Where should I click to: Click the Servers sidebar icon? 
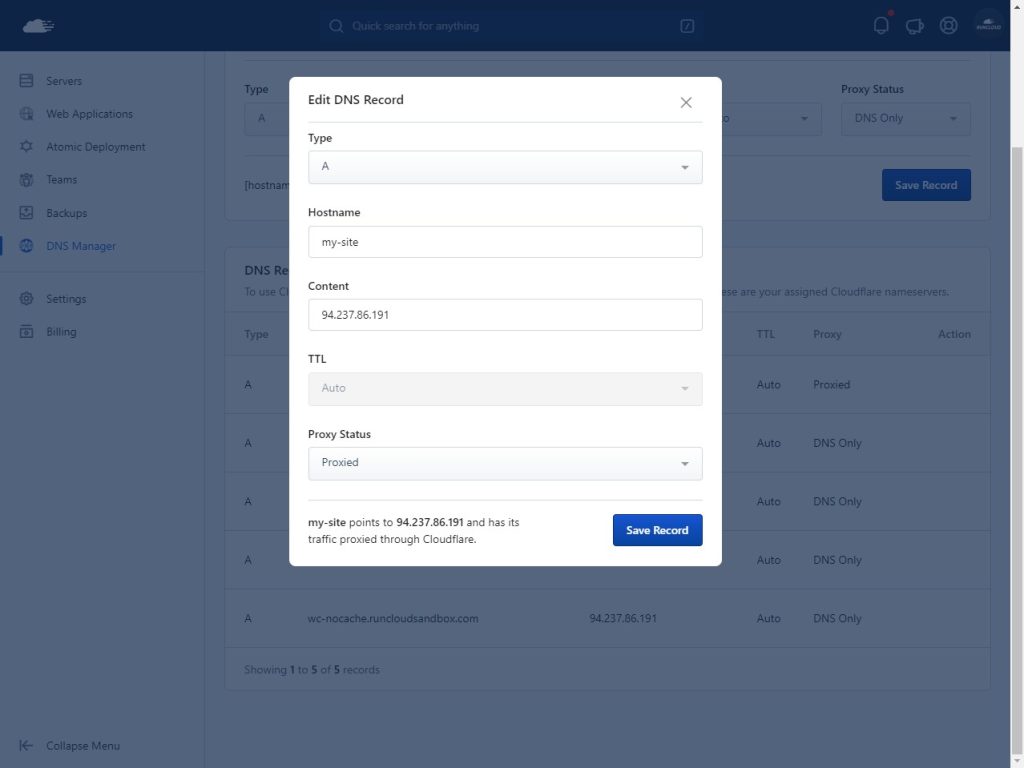pyautogui.click(x=27, y=81)
